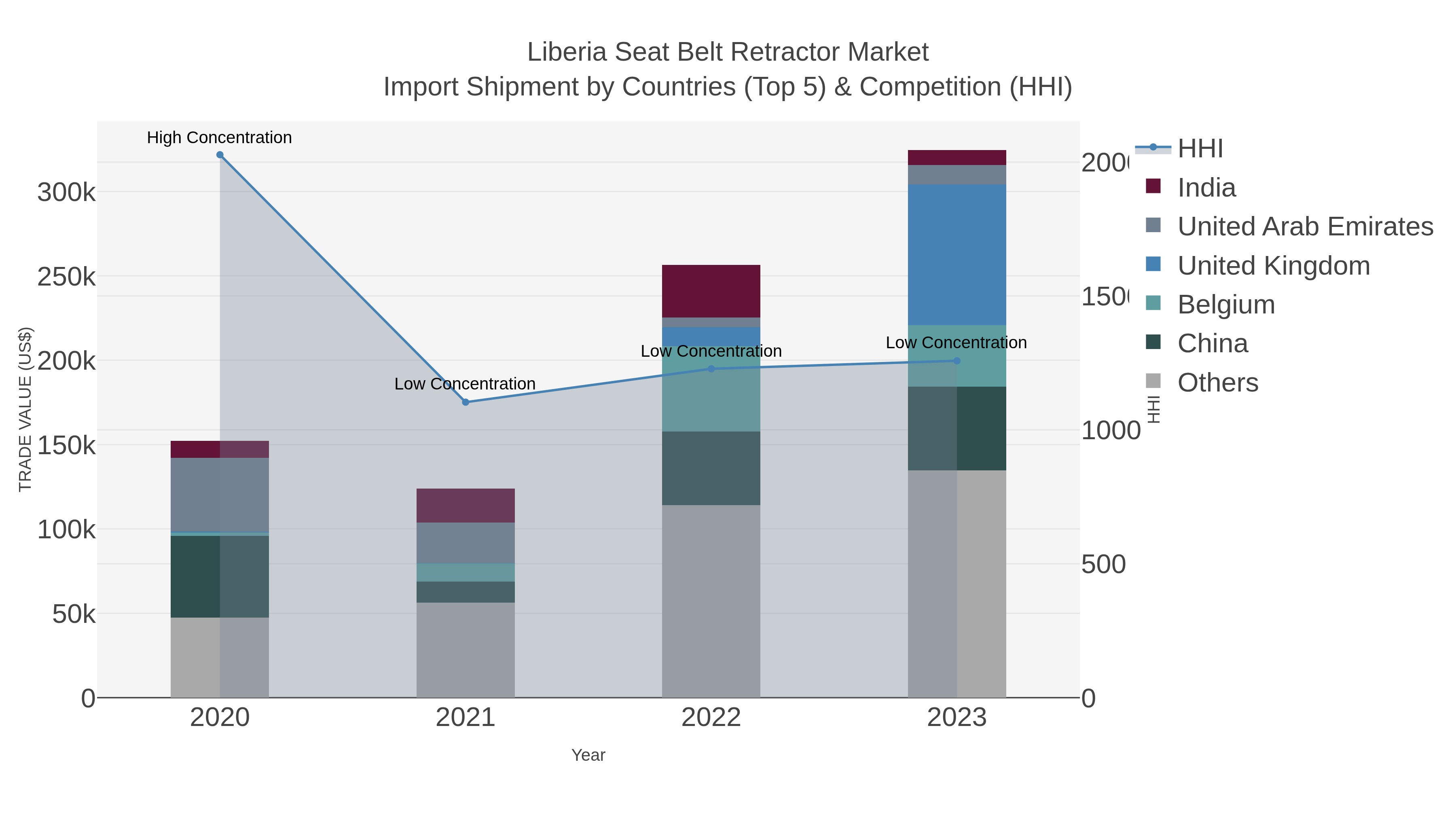Click the 2020 x-axis label

220,718
